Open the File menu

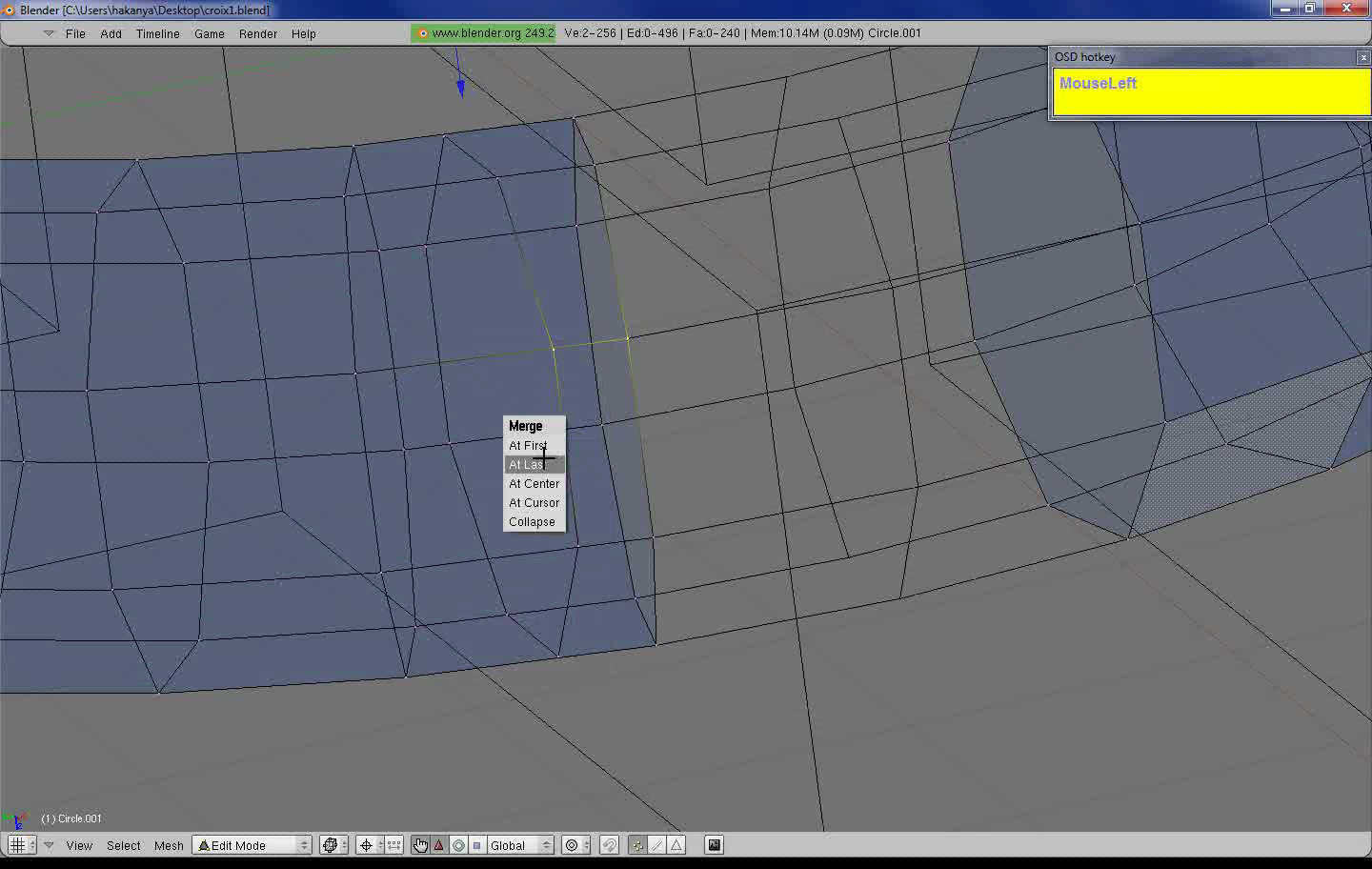[75, 33]
